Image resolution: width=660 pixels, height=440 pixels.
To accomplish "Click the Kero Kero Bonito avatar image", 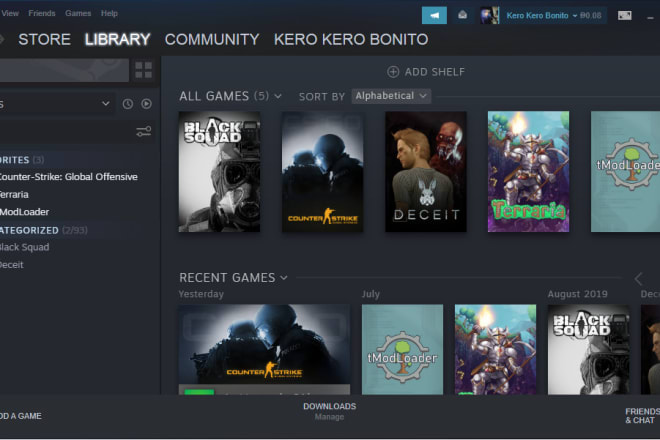I will click(490, 16).
